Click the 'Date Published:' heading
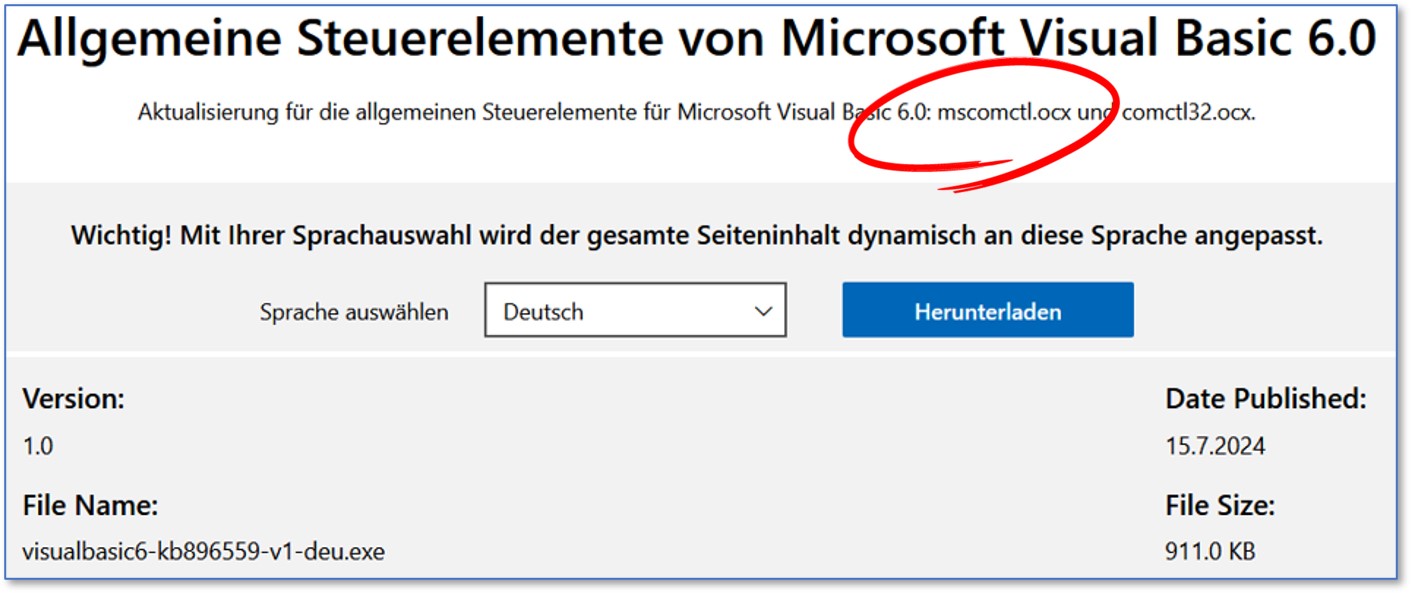The height and width of the screenshot is (593, 1411). pos(1265,400)
